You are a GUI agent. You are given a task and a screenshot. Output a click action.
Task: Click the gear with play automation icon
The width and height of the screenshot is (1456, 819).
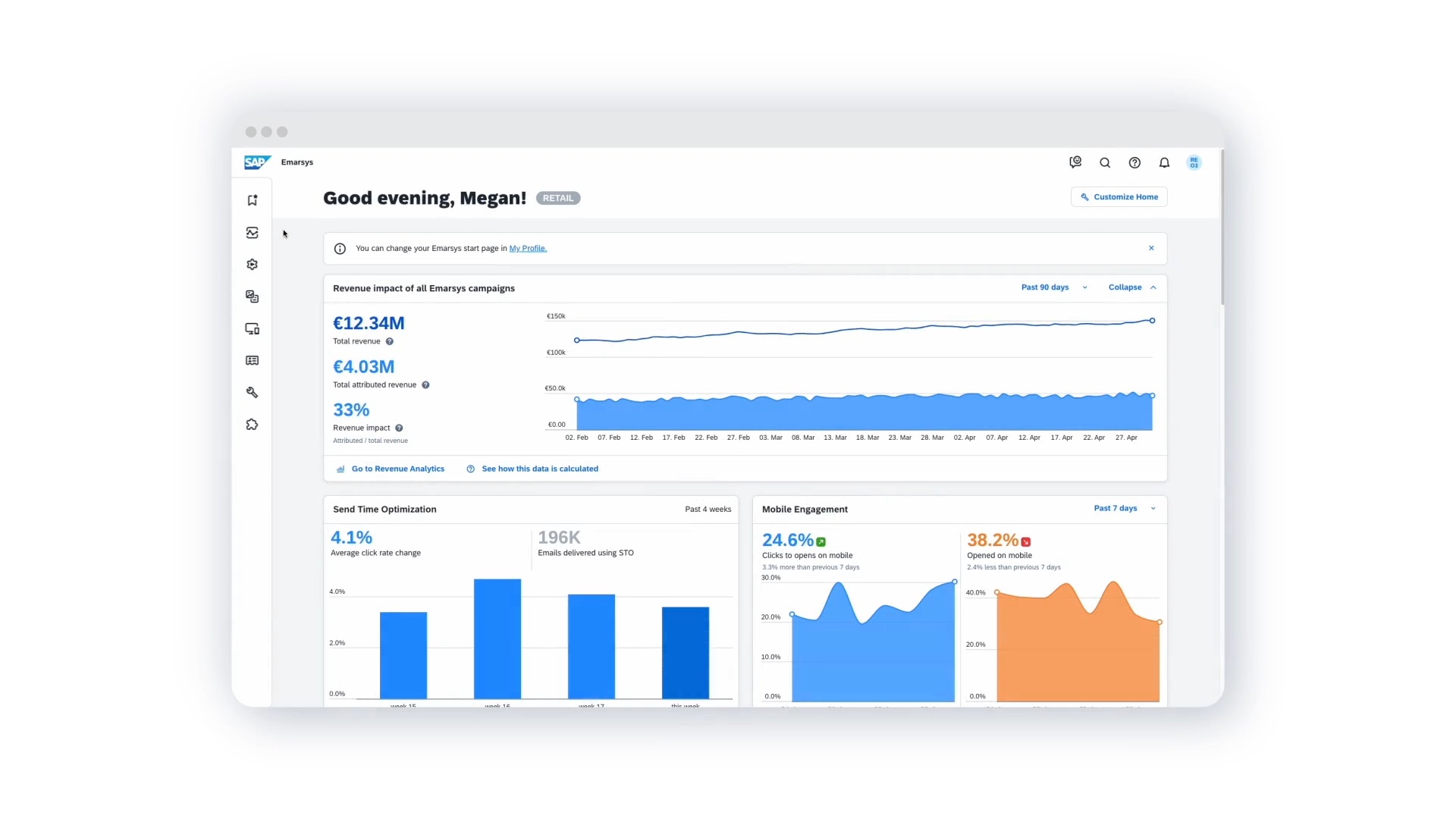(253, 265)
